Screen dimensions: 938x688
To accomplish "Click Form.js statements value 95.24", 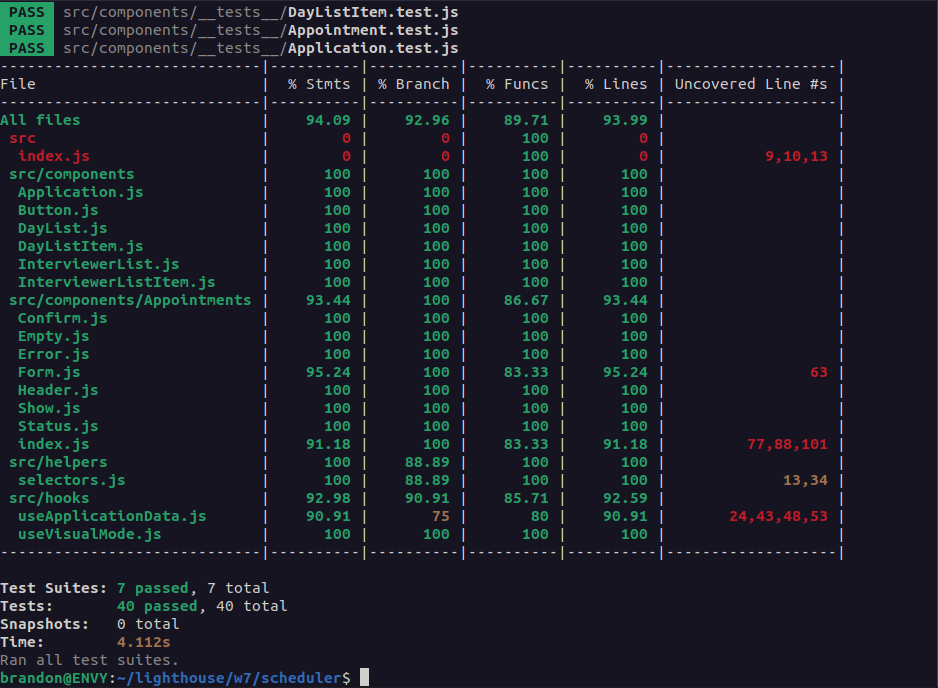I will (x=328, y=372).
